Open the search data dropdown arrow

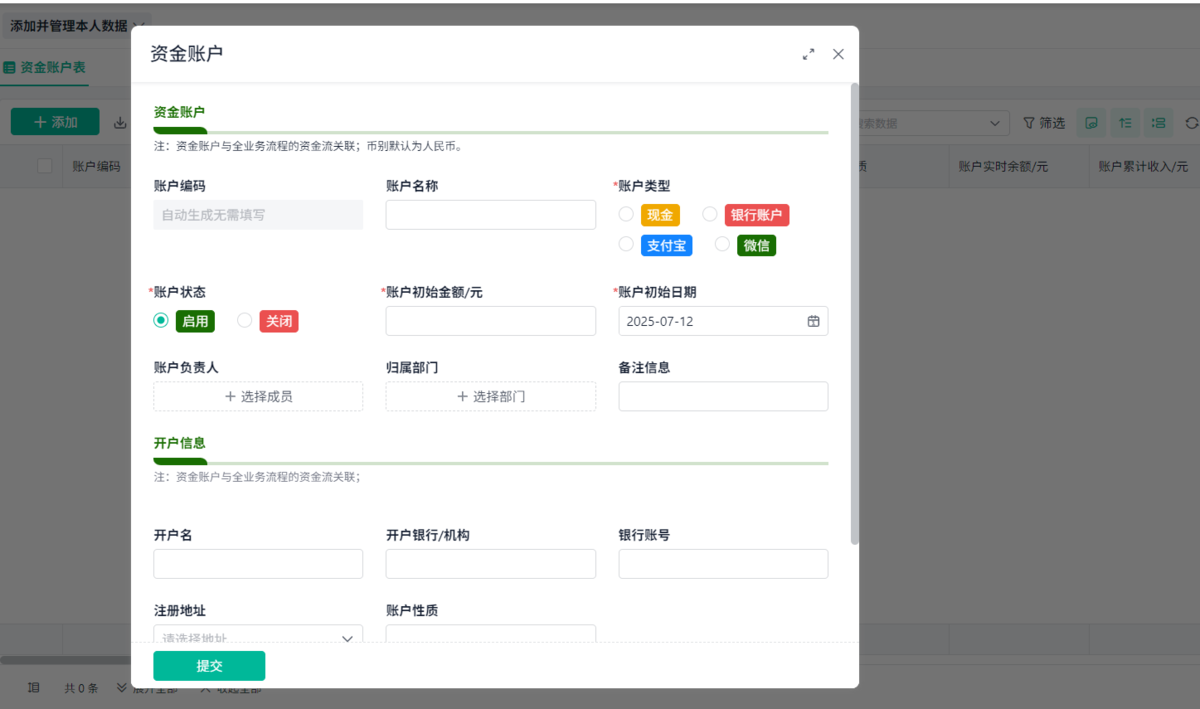994,123
